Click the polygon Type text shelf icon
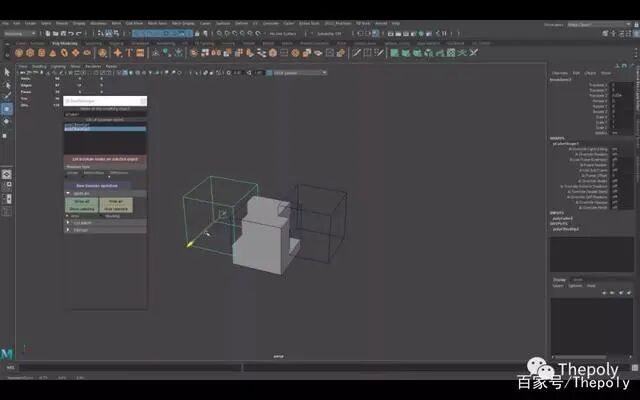Viewport: 640px width, 400px height. tap(129, 53)
